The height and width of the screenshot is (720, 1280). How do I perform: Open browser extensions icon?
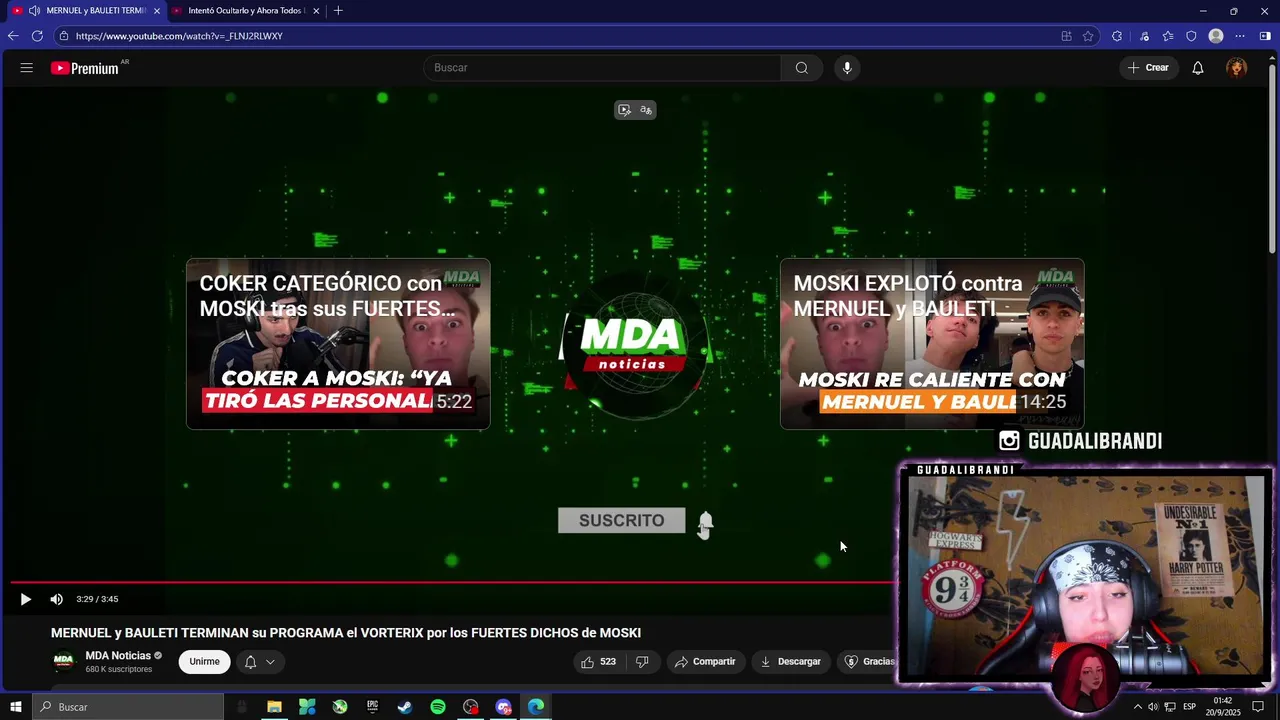pos(1117,36)
